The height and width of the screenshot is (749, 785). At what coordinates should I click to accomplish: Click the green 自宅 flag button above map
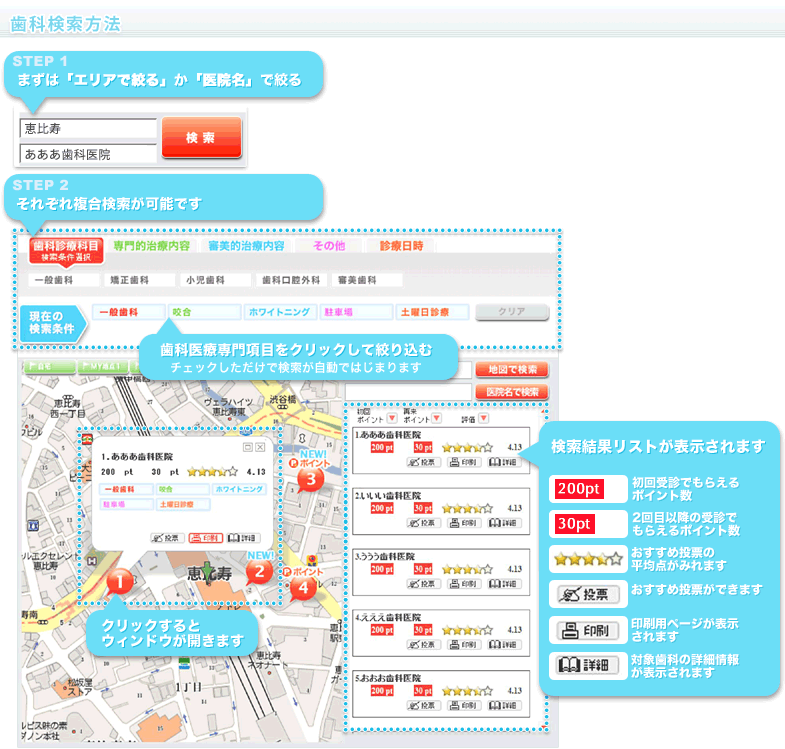[x=50, y=366]
